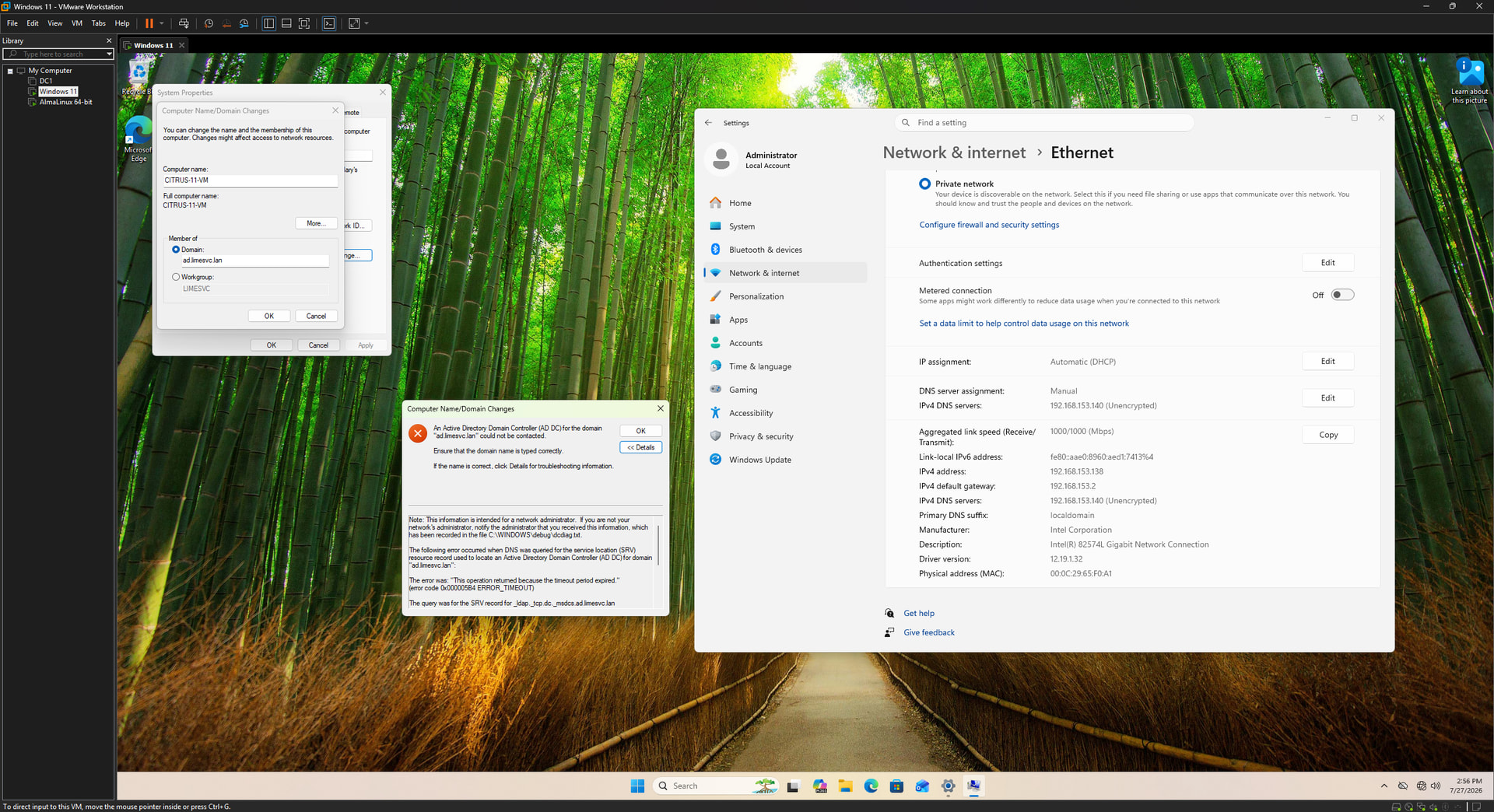Open the Windows Start menu

tap(637, 786)
